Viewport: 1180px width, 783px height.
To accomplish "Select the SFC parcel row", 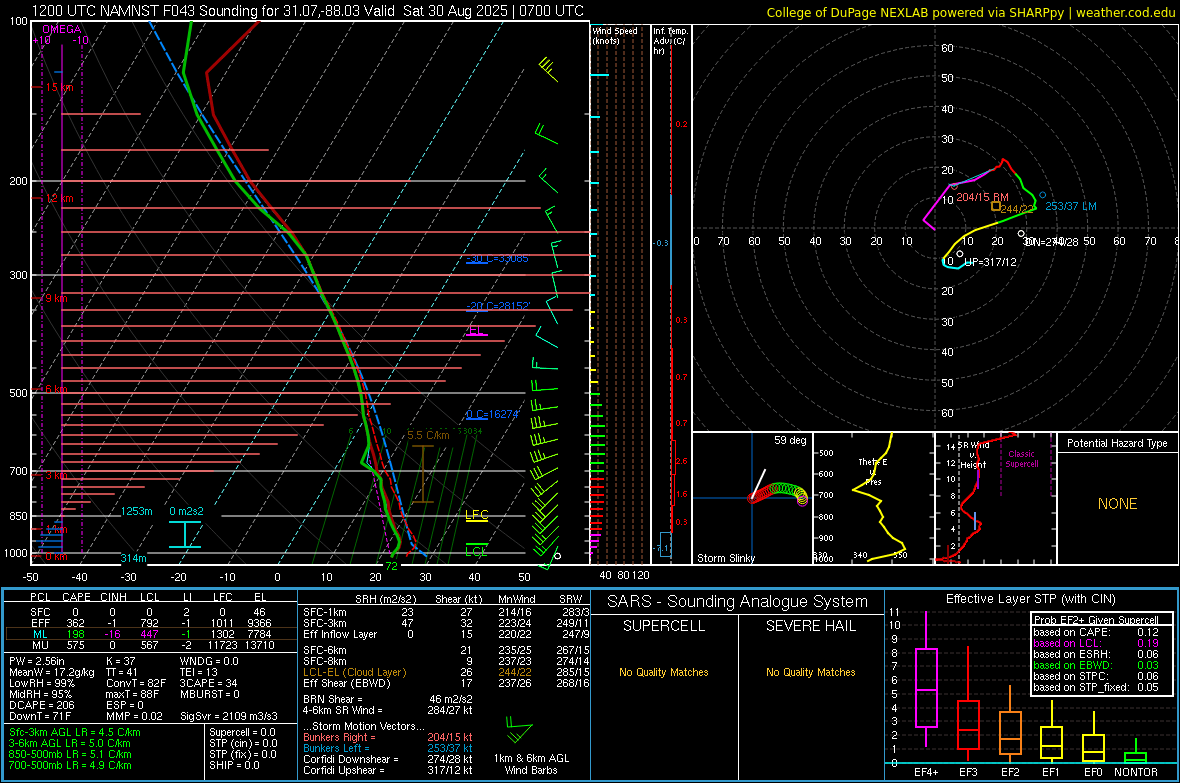I will (152, 612).
